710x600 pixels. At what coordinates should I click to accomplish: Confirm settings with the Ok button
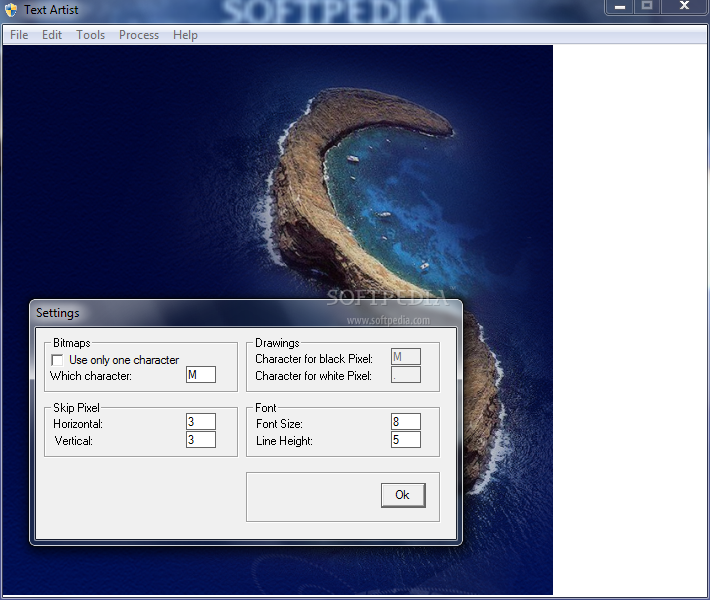point(403,495)
